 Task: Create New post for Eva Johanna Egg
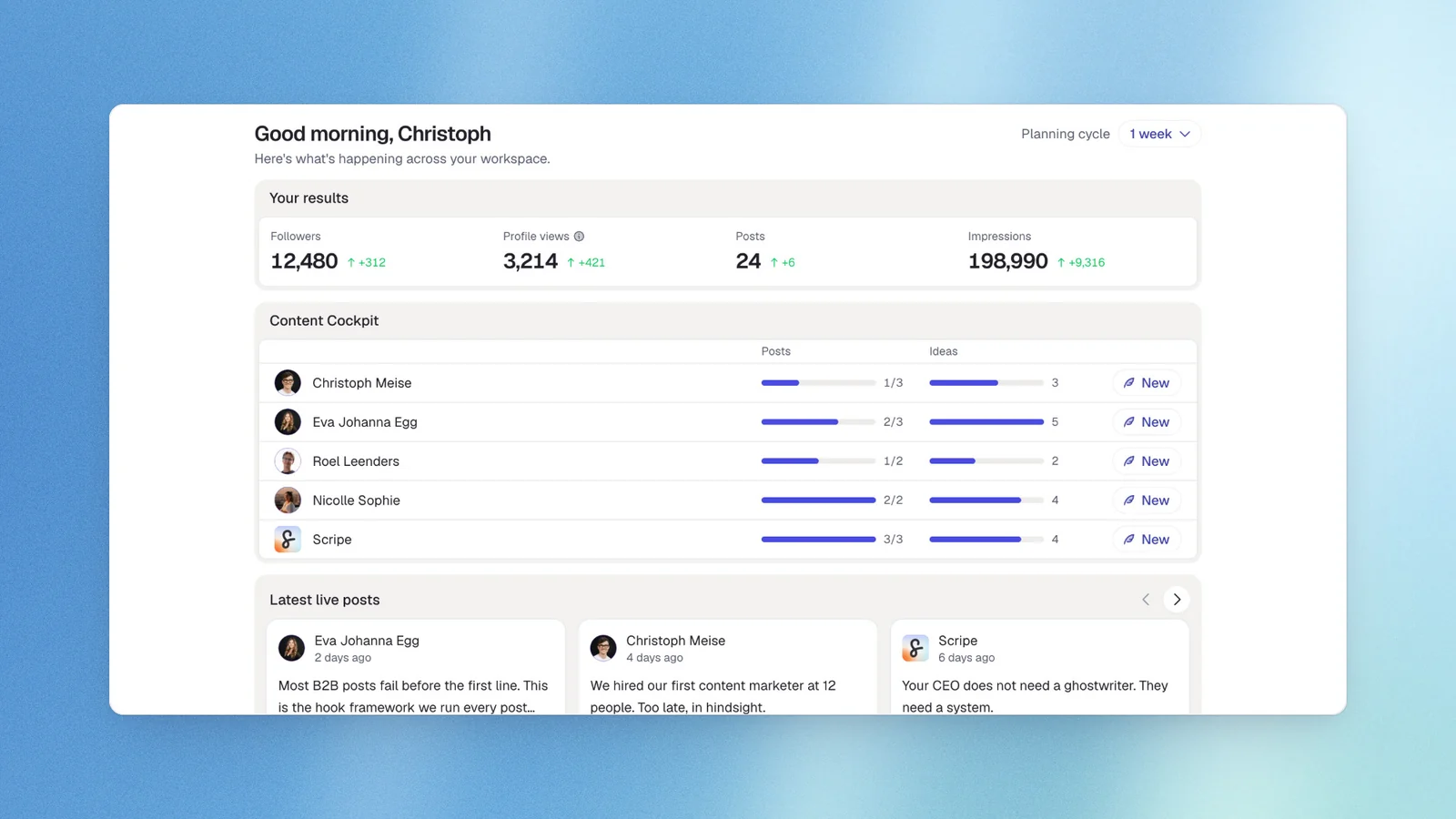[1147, 422]
